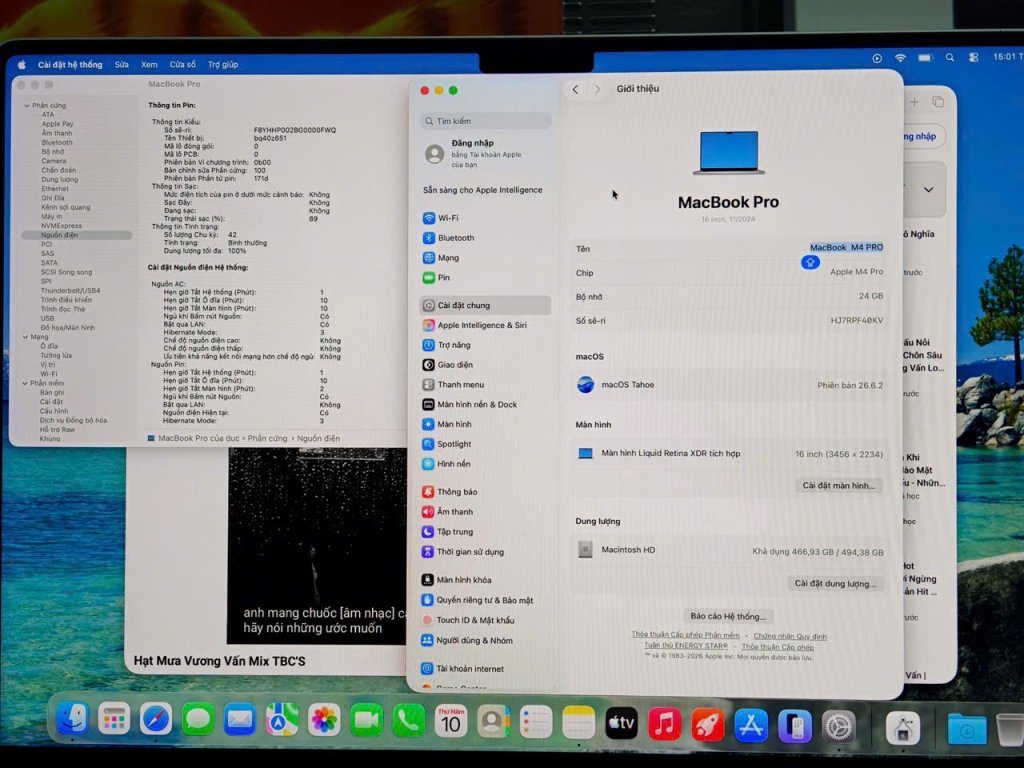This screenshot has height=768, width=1024.
Task: Click the Spotlight search icon in the menu bar
Action: (950, 57)
